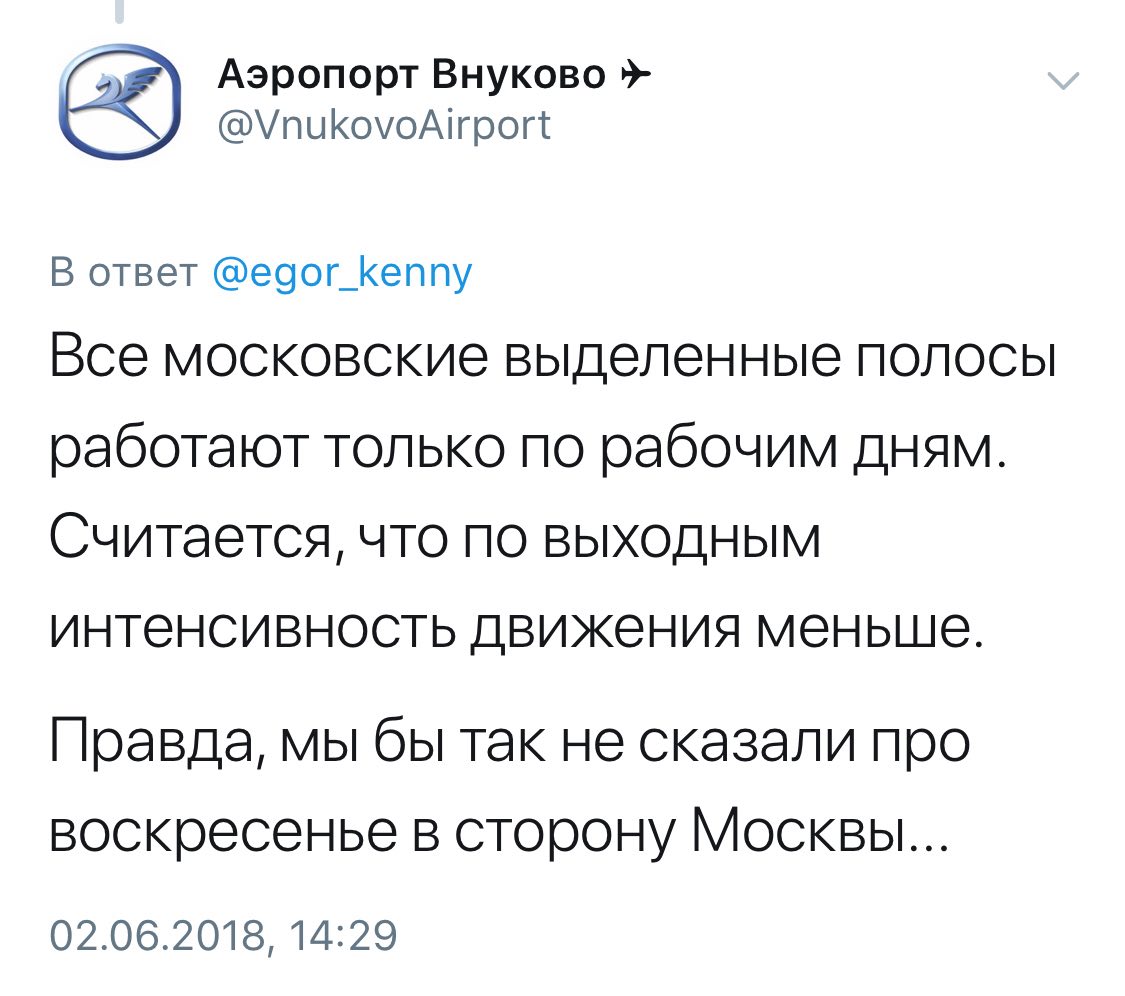Open the Vnukovo Airport profile avatar
Image resolution: width=1125 pixels, height=996 pixels.
click(x=118, y=102)
